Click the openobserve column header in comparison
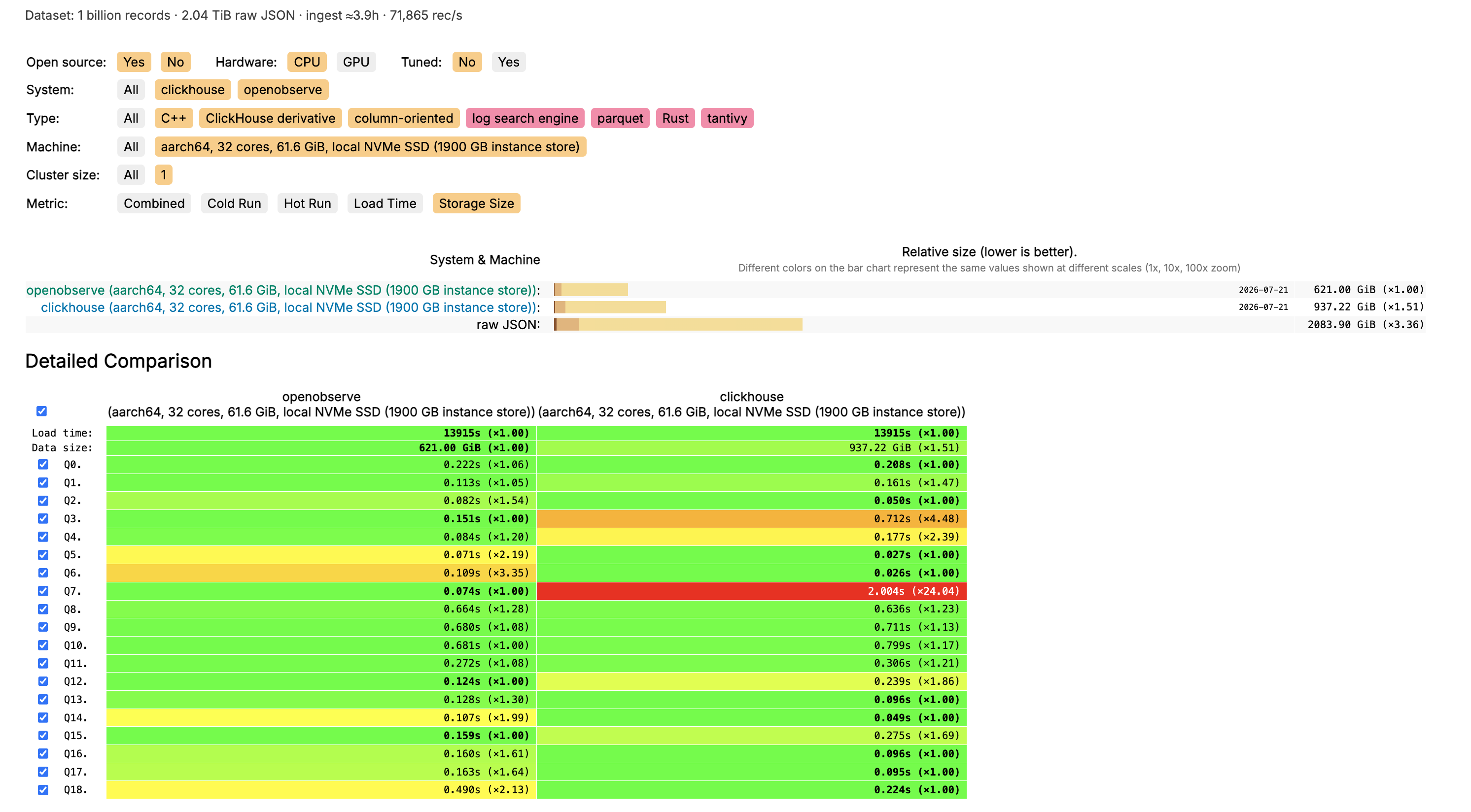Screen dimensions: 1471x812 pyautogui.click(x=321, y=405)
